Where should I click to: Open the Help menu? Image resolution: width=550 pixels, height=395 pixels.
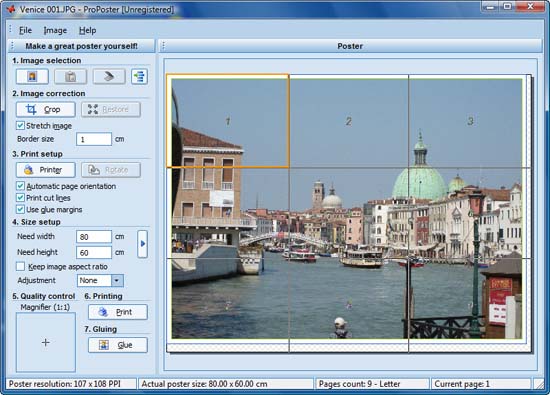point(87,31)
